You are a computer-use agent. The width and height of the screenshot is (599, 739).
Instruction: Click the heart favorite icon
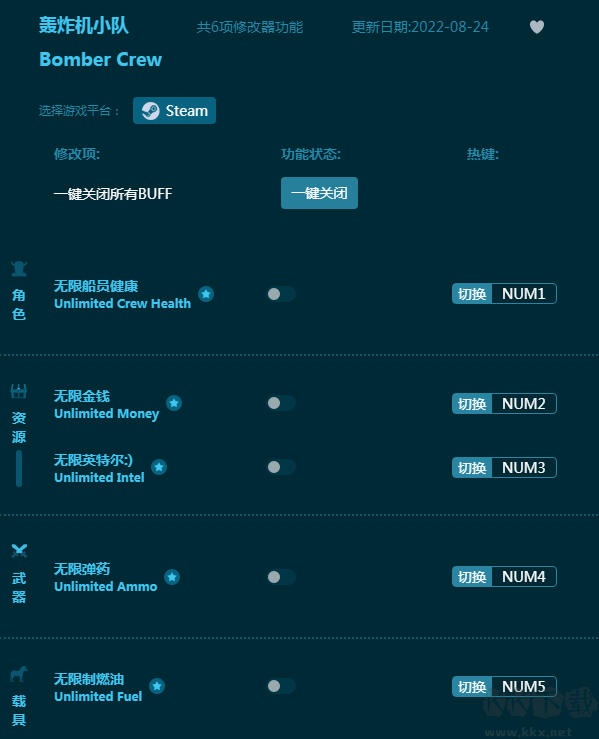point(537,27)
